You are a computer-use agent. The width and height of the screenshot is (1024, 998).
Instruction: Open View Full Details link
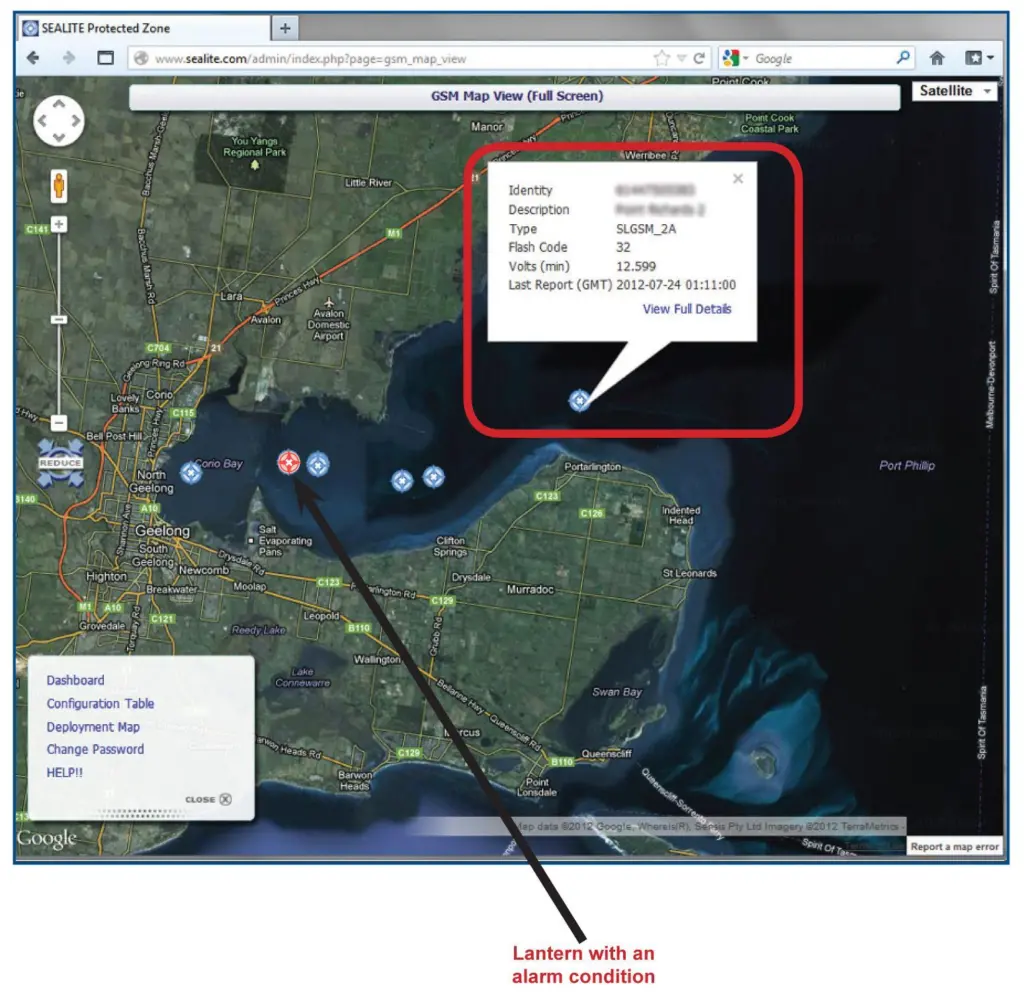tap(687, 309)
